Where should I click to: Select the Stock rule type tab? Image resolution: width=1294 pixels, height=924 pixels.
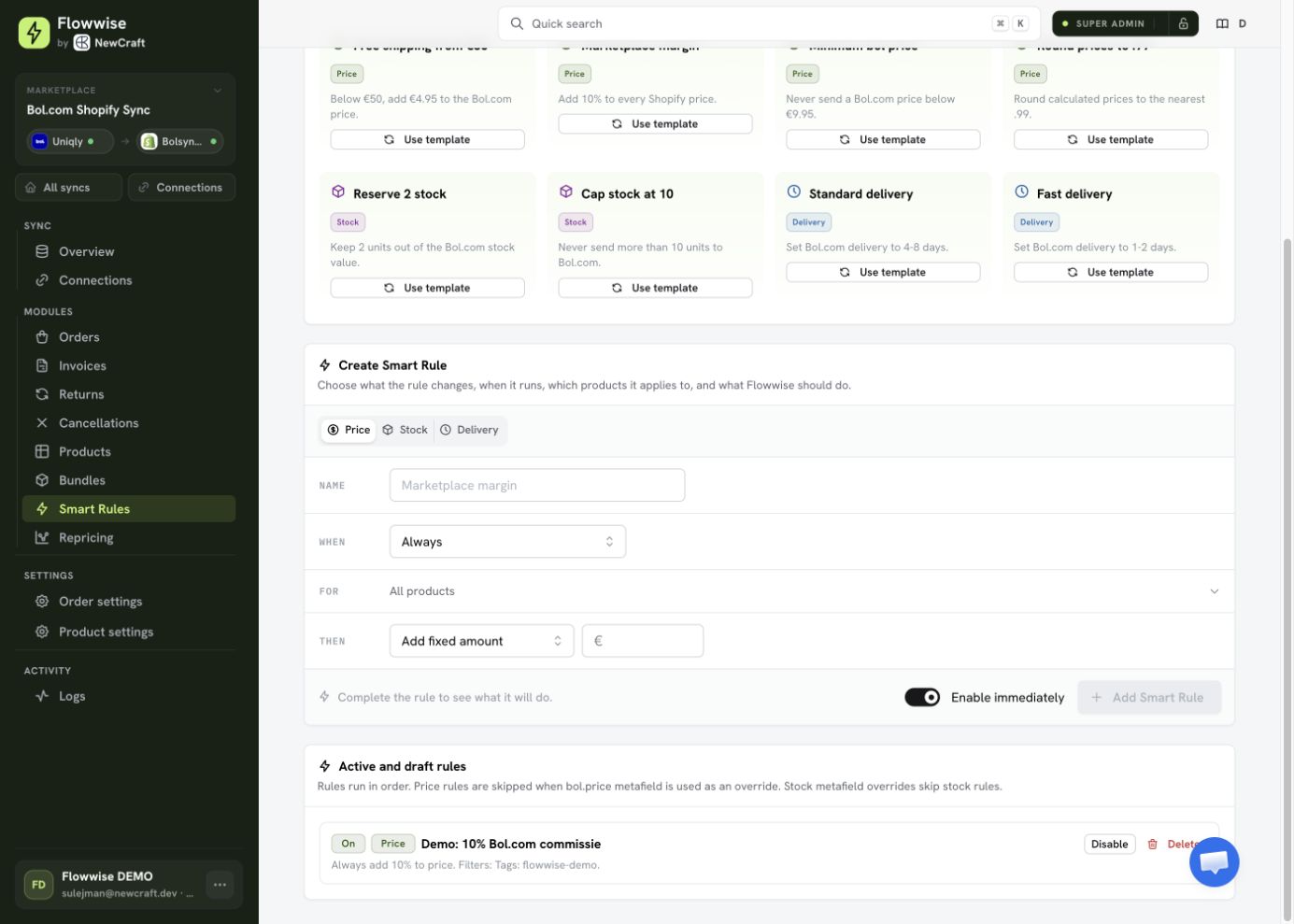(405, 430)
